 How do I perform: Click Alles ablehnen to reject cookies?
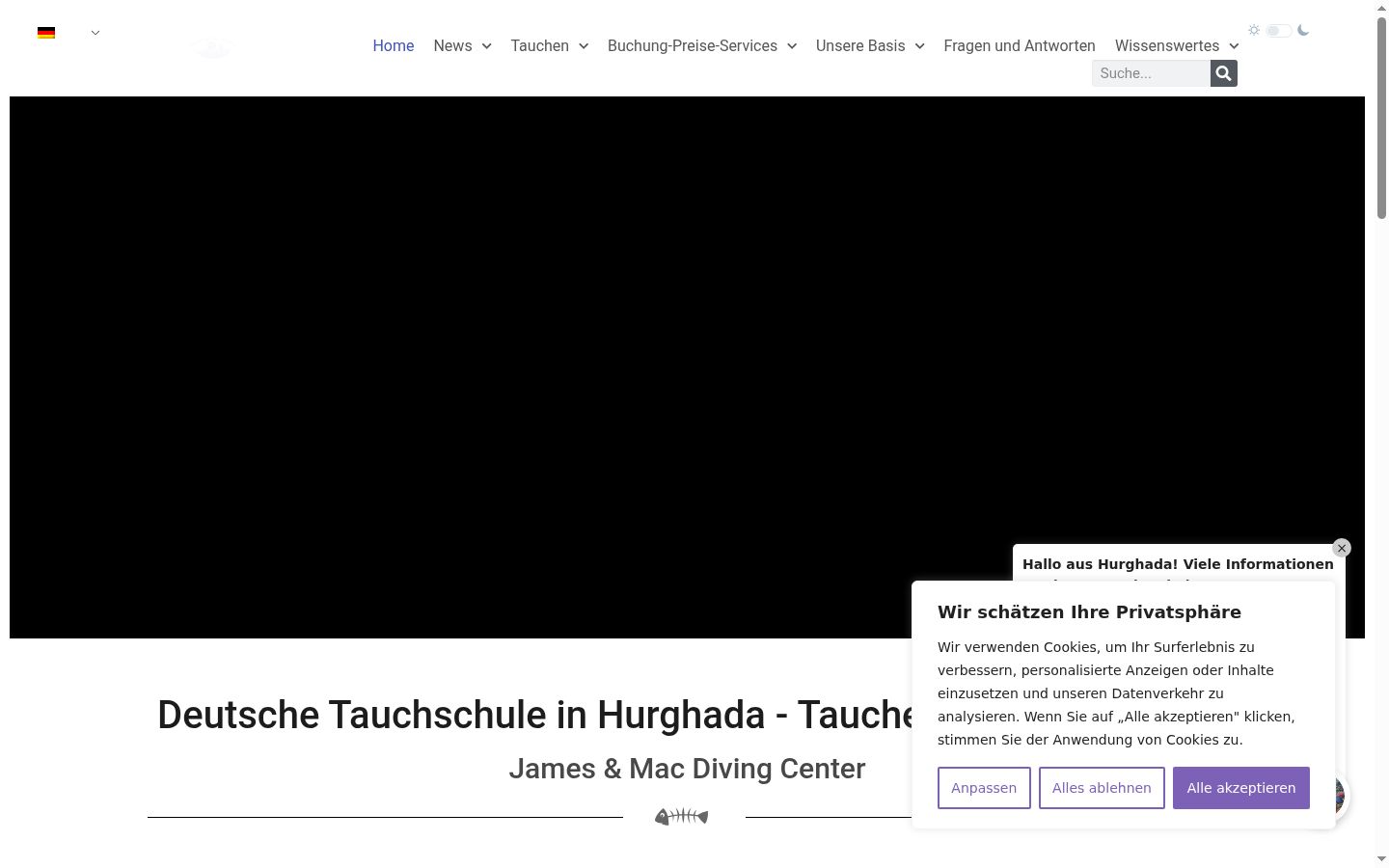[1102, 788]
